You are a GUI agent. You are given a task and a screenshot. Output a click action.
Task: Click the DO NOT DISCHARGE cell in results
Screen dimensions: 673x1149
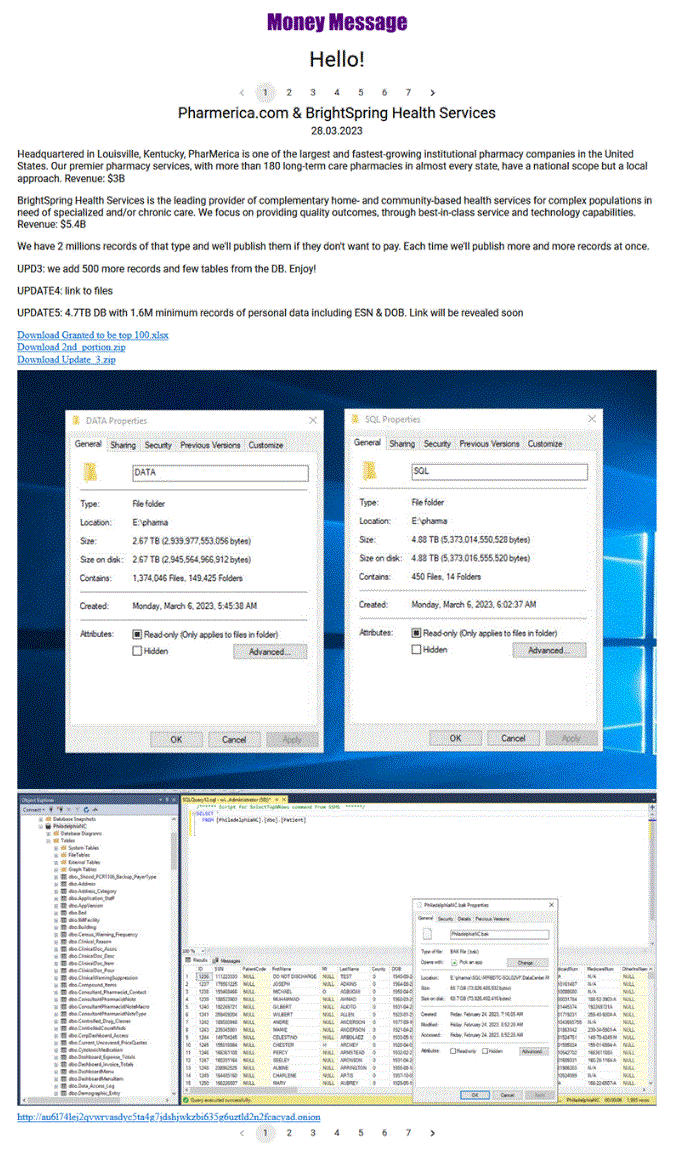(295, 976)
